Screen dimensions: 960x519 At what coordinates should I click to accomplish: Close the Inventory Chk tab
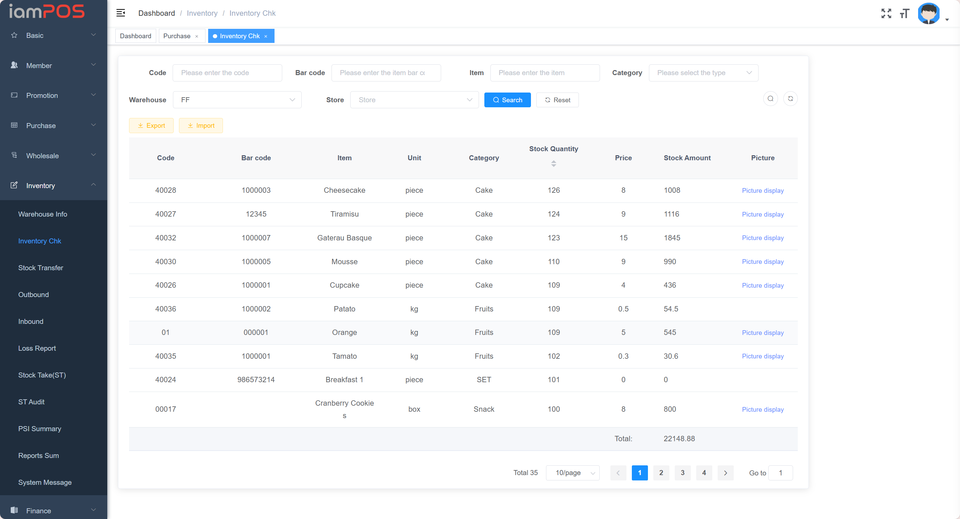(x=266, y=36)
